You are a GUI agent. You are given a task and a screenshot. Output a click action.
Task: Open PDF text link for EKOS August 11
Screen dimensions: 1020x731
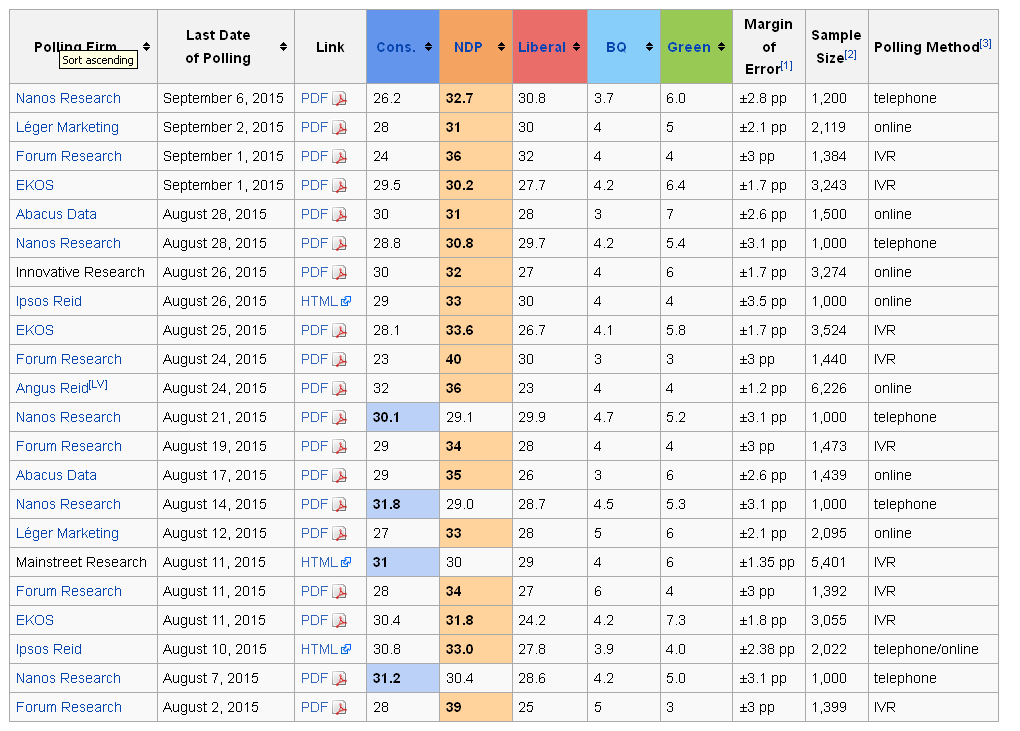[x=314, y=620]
